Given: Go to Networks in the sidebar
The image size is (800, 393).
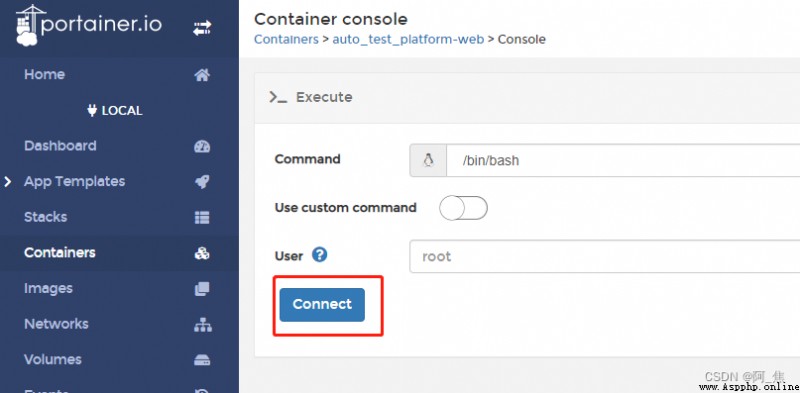Looking at the screenshot, I should coord(56,324).
